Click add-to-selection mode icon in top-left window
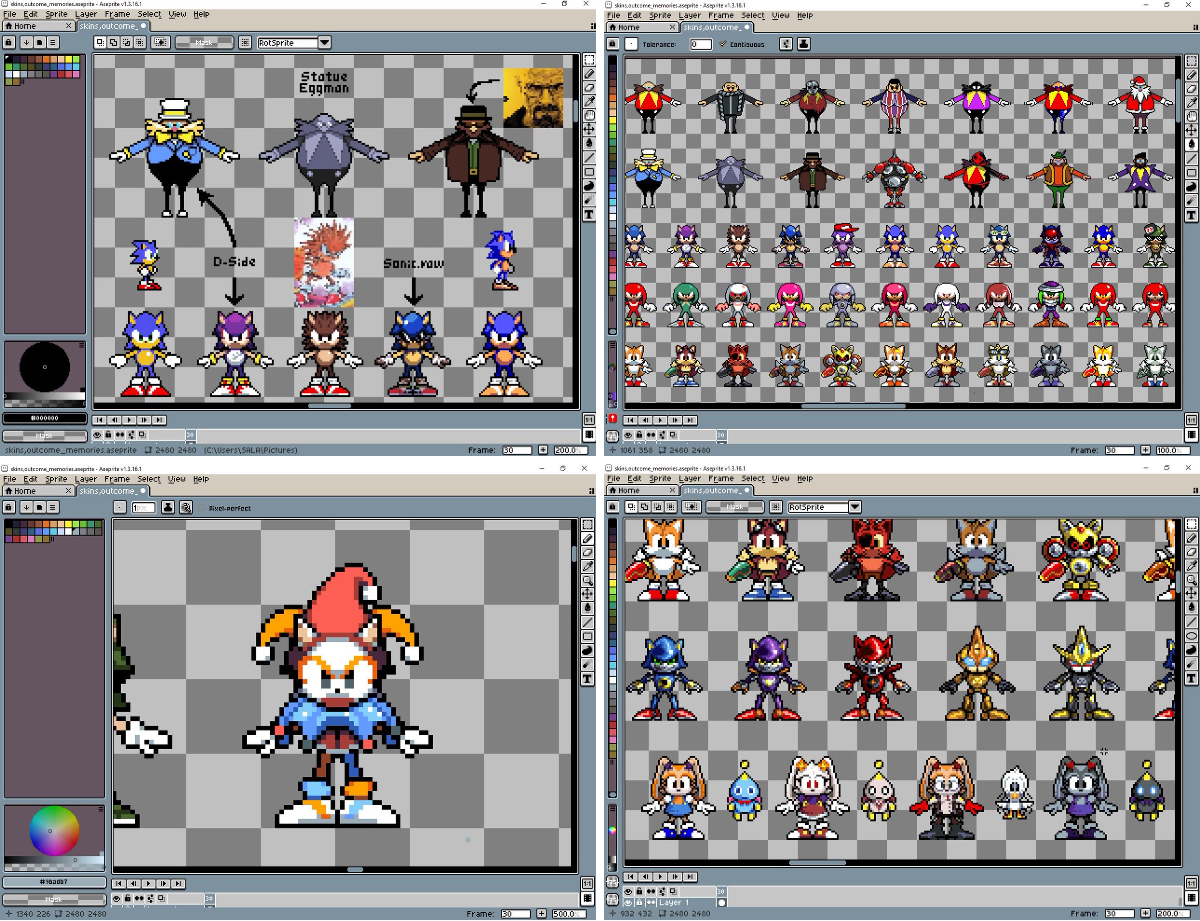1200x921 pixels. (113, 43)
